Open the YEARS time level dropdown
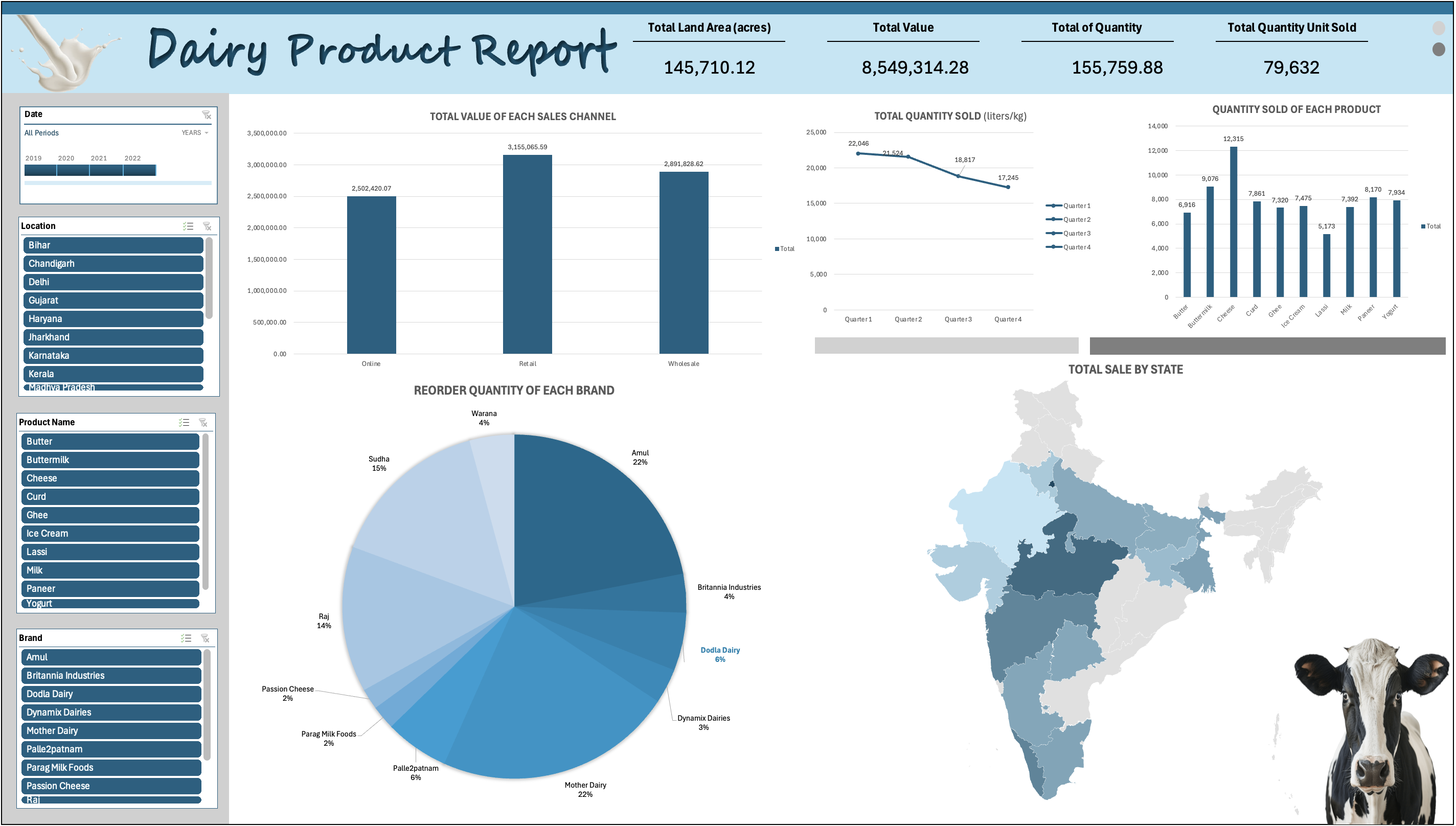The width and height of the screenshot is (1456, 826). point(195,133)
